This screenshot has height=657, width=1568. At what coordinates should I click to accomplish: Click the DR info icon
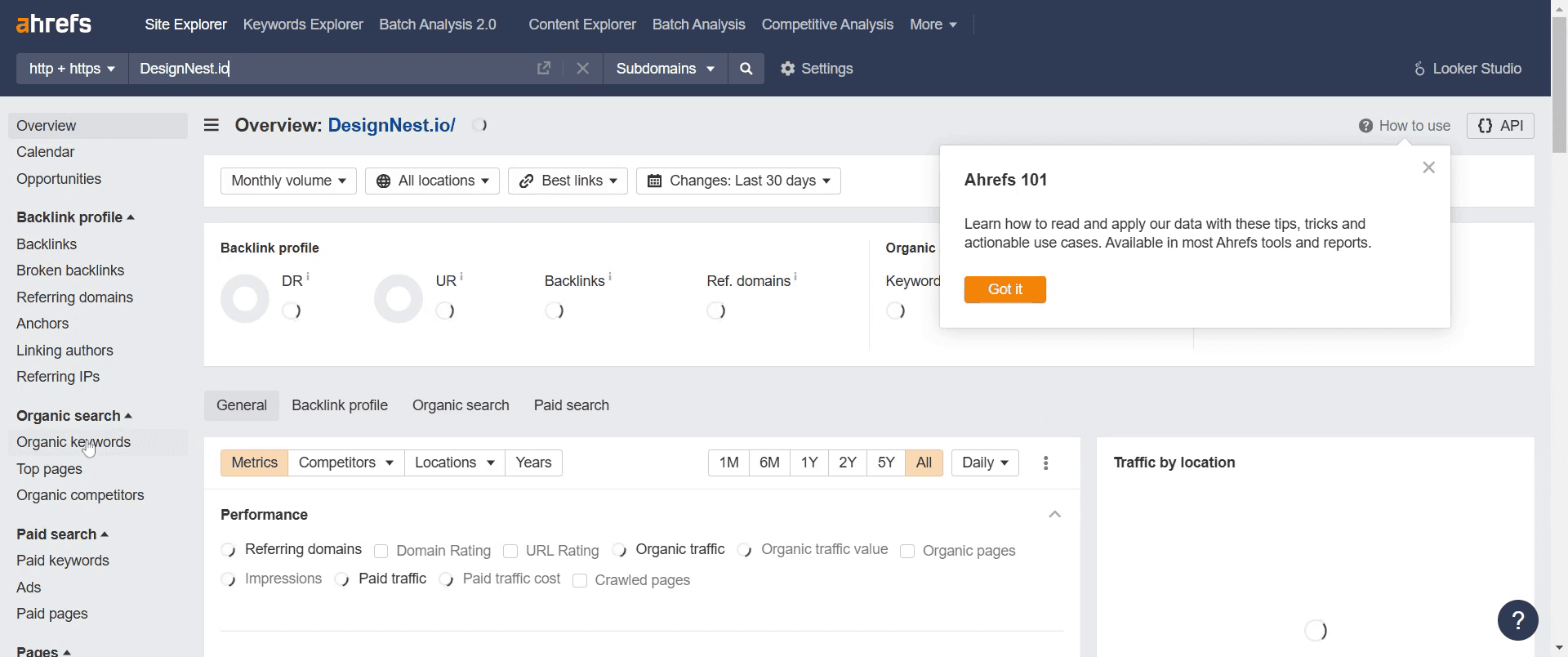[308, 277]
